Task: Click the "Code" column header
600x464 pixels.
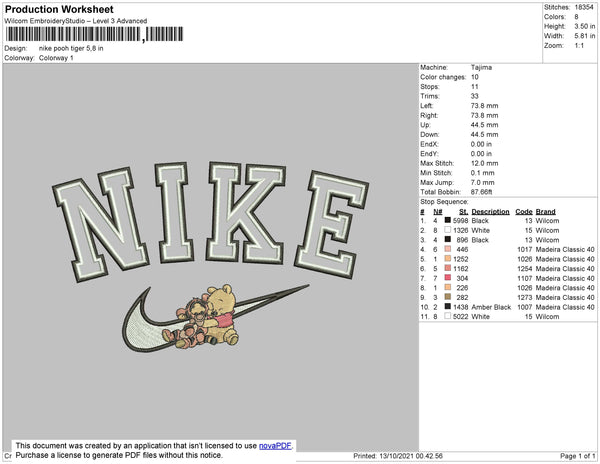Action: click(x=523, y=211)
